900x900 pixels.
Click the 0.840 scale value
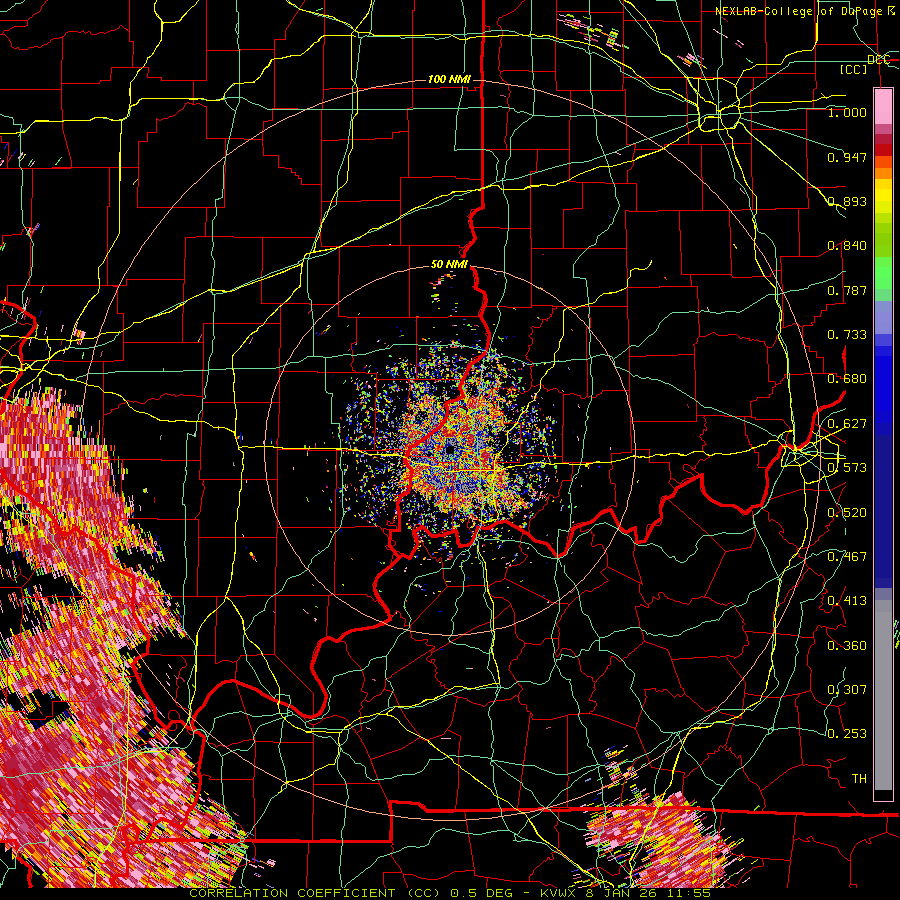coord(847,246)
